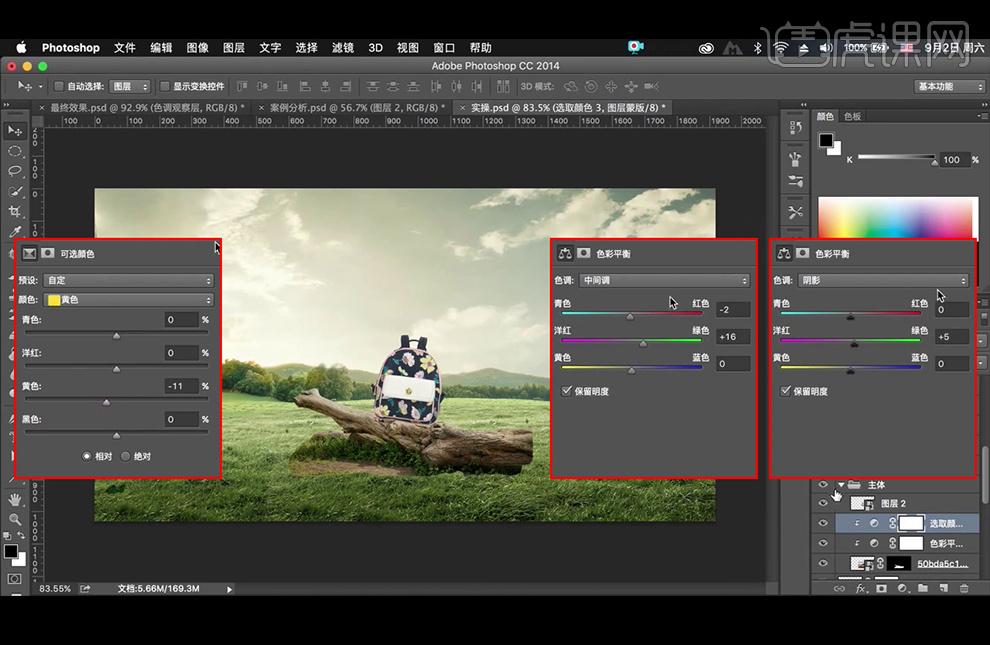
Task: Select the Zoom tool
Action: 15,519
